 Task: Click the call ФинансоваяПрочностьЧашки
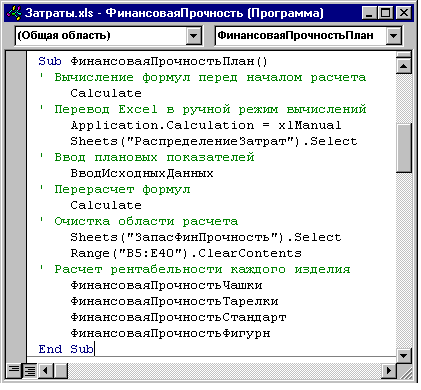pos(166,285)
